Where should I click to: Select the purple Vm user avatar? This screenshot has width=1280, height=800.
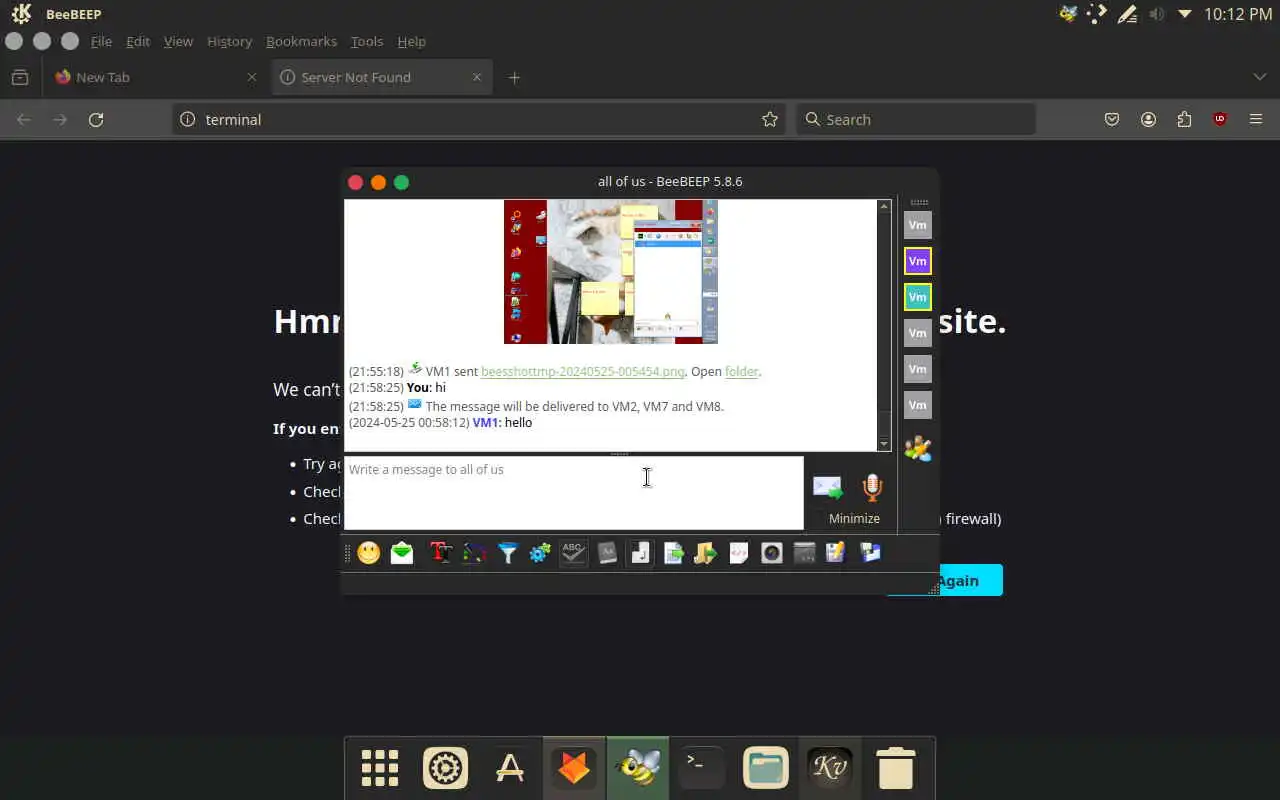(917, 261)
